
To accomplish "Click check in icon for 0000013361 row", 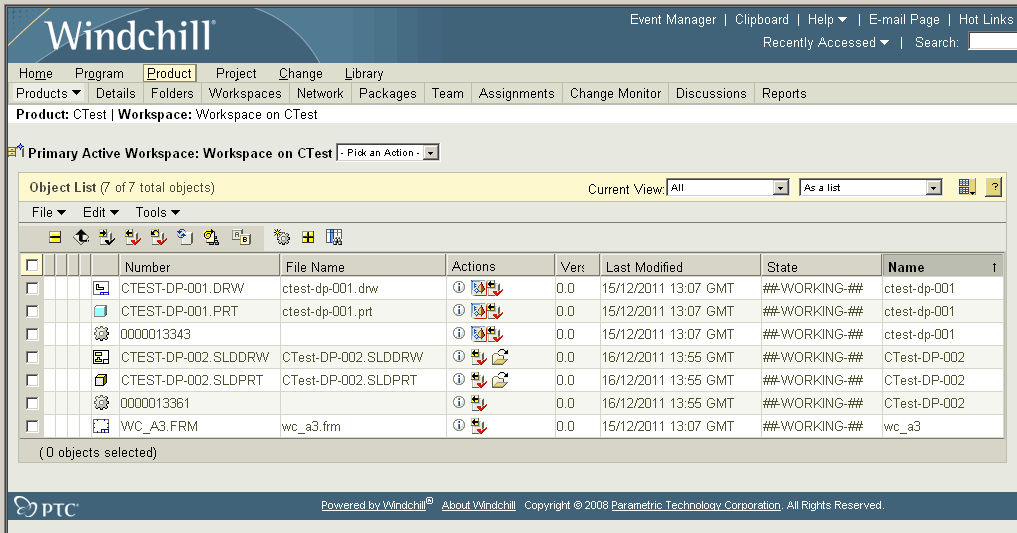I will click(479, 403).
